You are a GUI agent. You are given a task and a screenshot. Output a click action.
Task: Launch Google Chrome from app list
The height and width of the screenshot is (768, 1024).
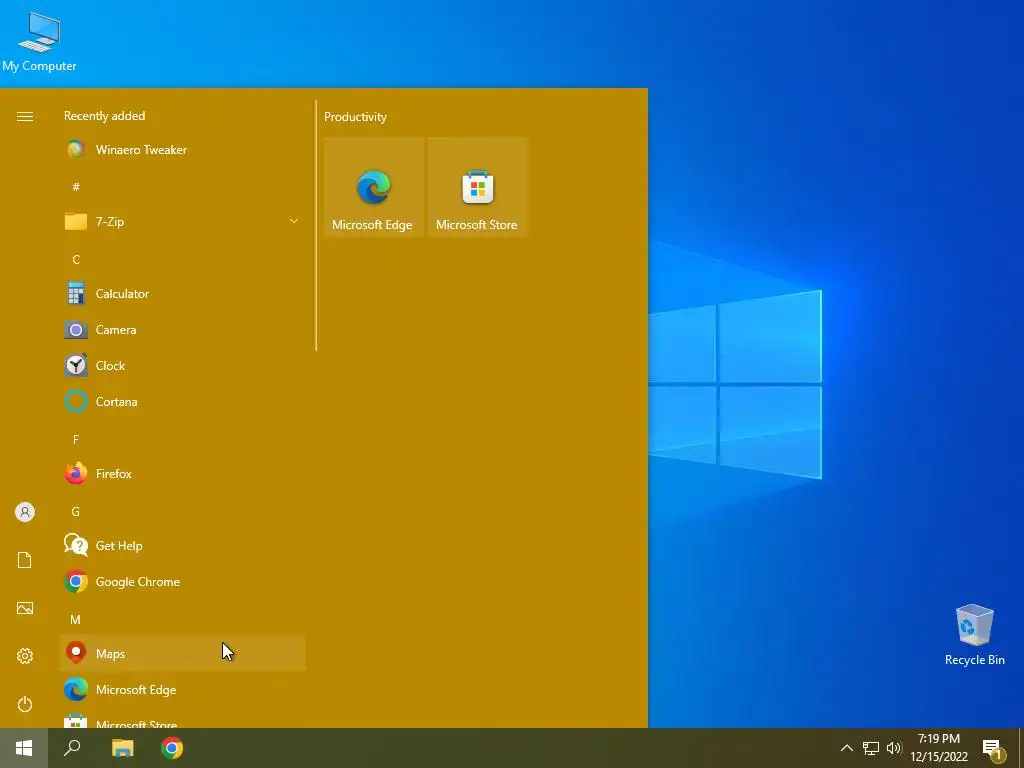point(182,582)
